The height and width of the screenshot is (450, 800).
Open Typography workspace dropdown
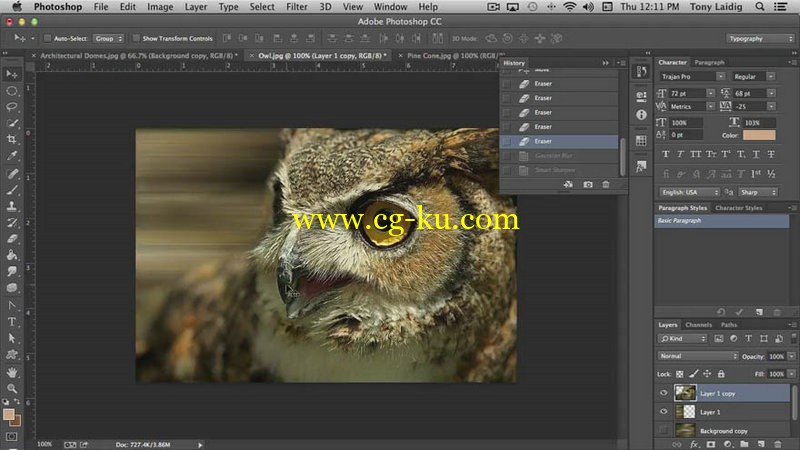pos(760,38)
